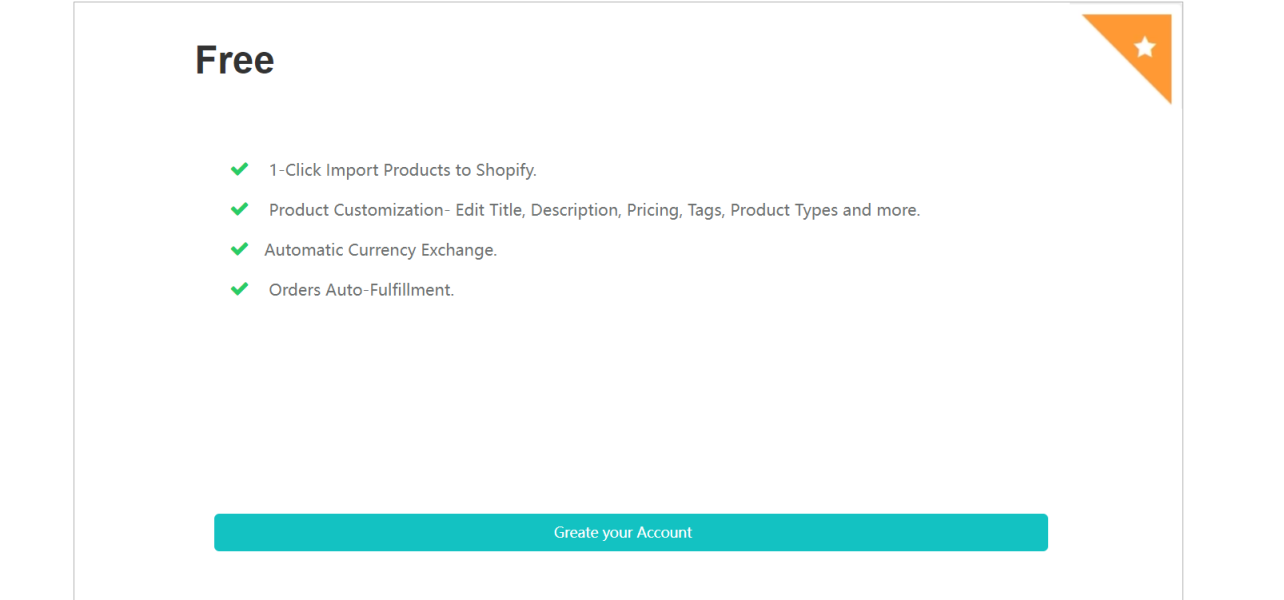Click the green checkmark beside Automatic Currency Exchange
The height and width of the screenshot is (600, 1284).
point(239,250)
